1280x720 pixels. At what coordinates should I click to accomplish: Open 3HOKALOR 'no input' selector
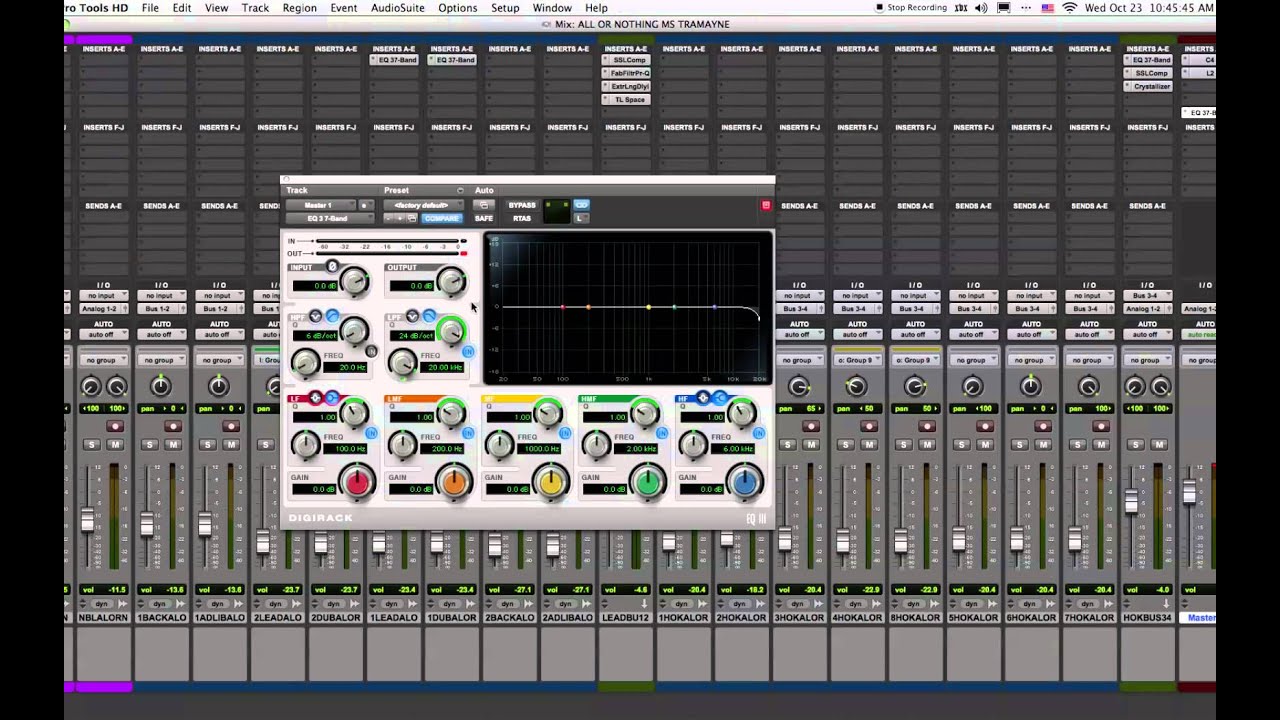tap(799, 296)
